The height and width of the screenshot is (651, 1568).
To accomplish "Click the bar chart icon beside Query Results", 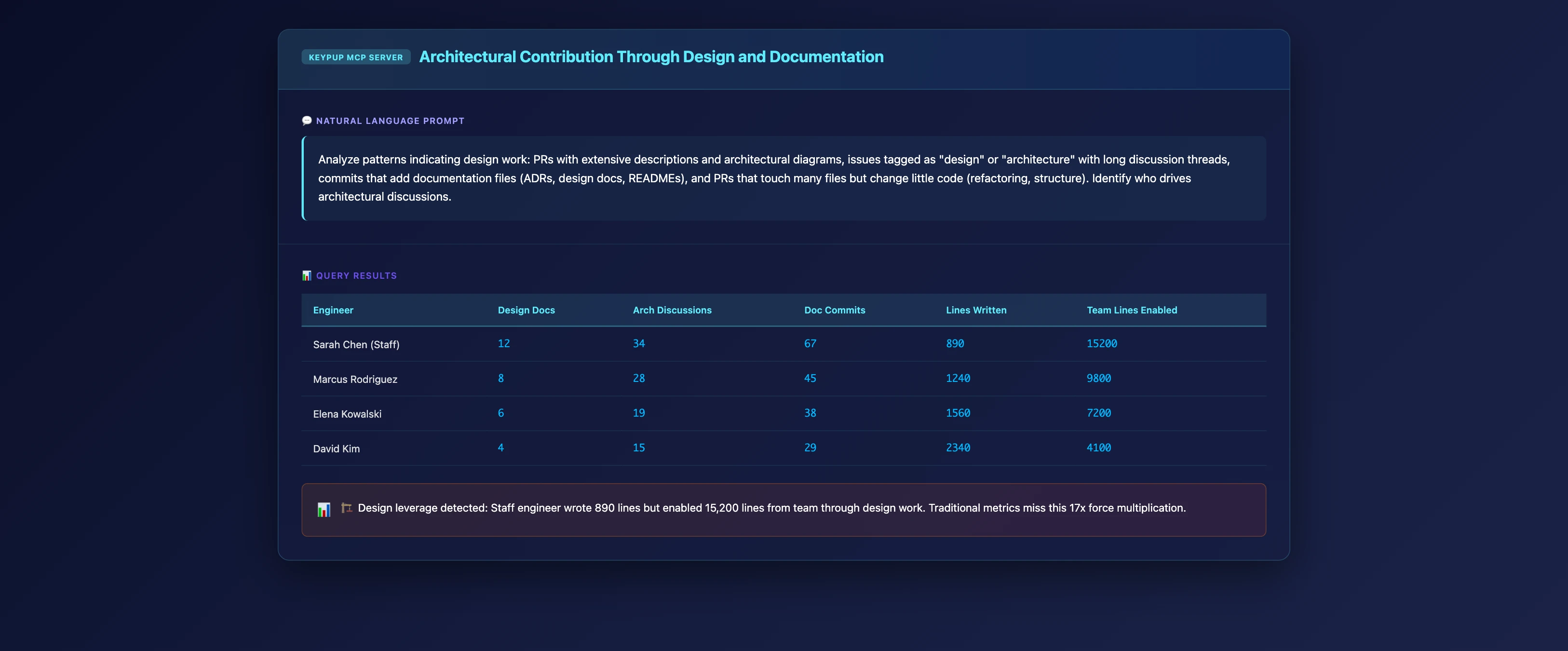I will [x=307, y=275].
